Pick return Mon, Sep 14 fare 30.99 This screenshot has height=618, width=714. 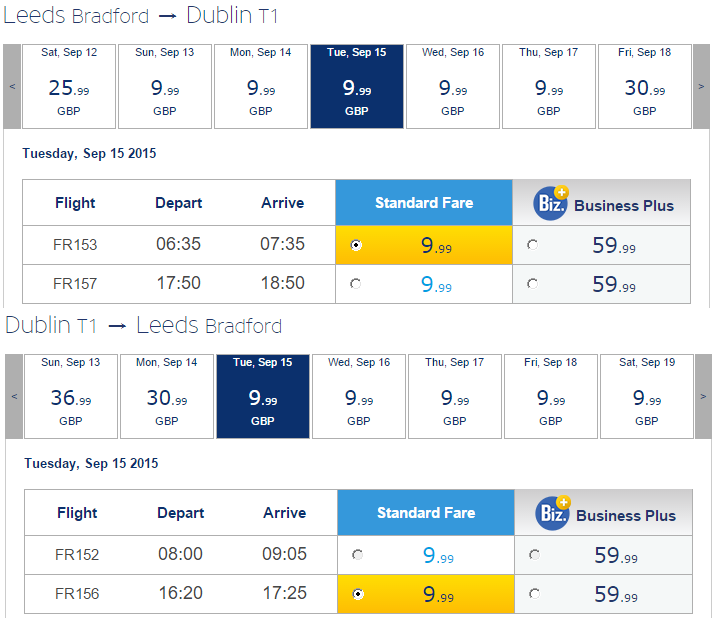pyautogui.click(x=167, y=396)
